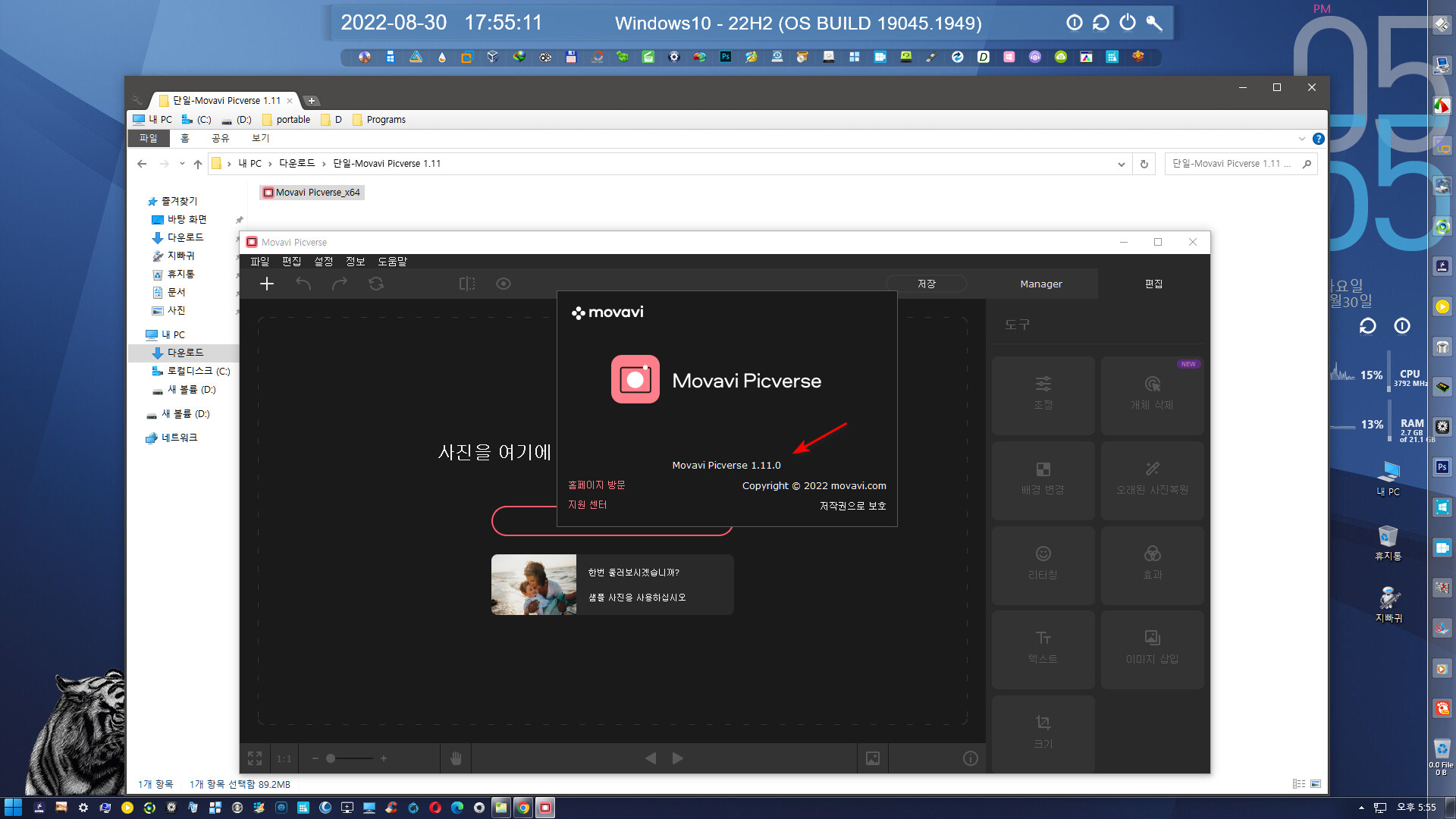Select 휴지통 in Explorer navigation pane
This screenshot has height=819, width=1456.
[x=180, y=275]
